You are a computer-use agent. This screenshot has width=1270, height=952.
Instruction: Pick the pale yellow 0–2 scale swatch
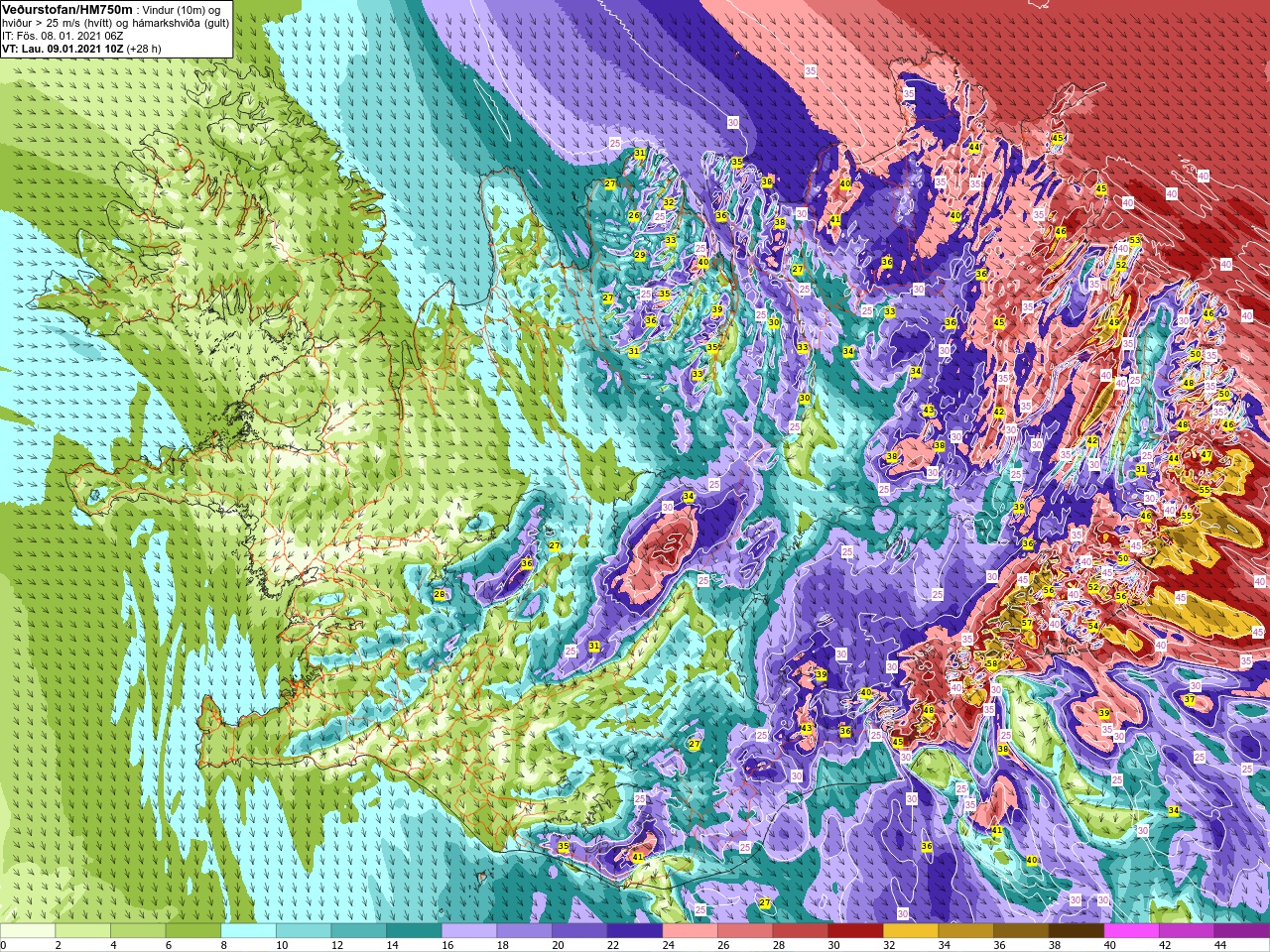pyautogui.click(x=28, y=931)
